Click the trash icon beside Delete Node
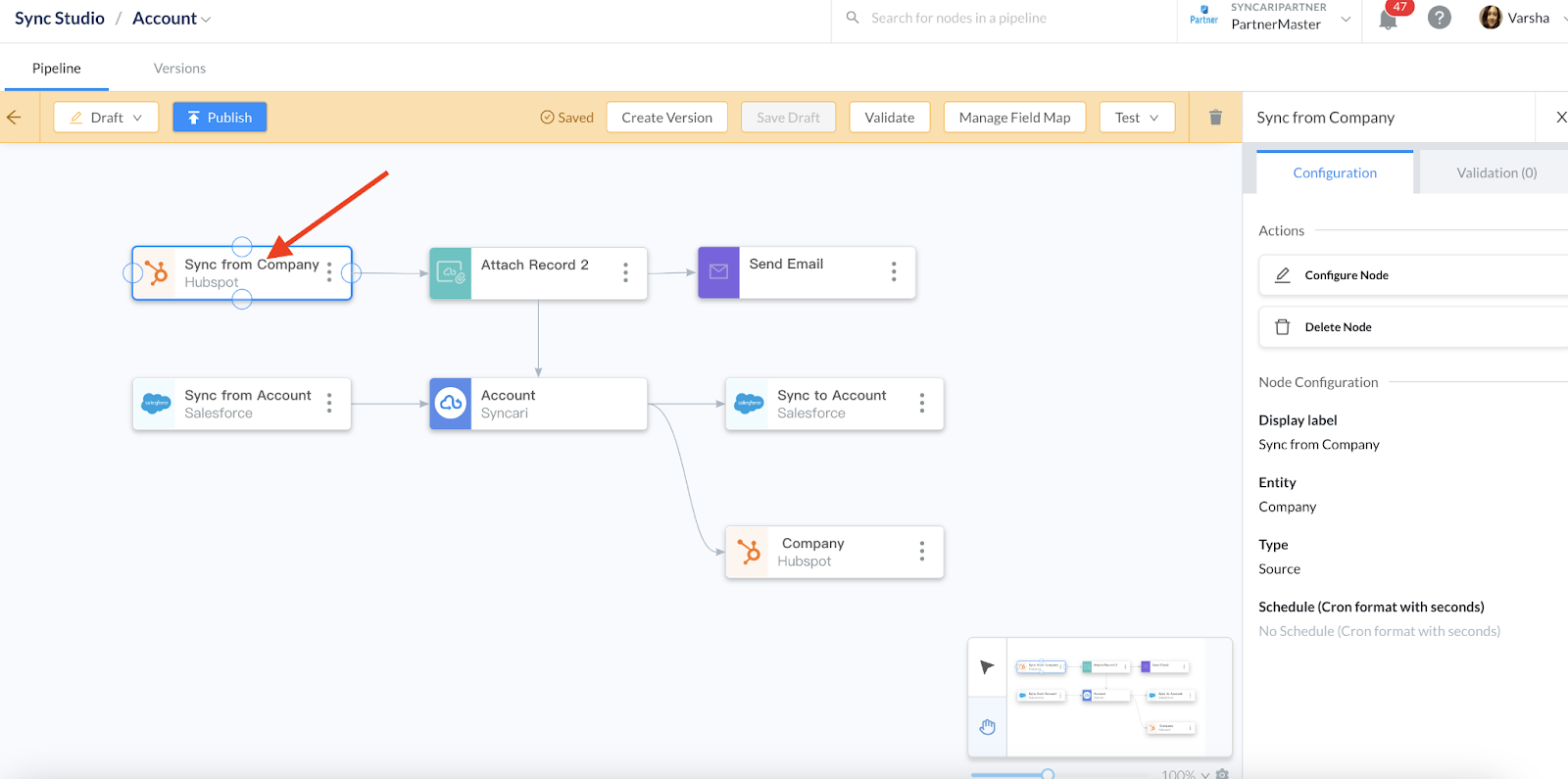 (x=1282, y=327)
